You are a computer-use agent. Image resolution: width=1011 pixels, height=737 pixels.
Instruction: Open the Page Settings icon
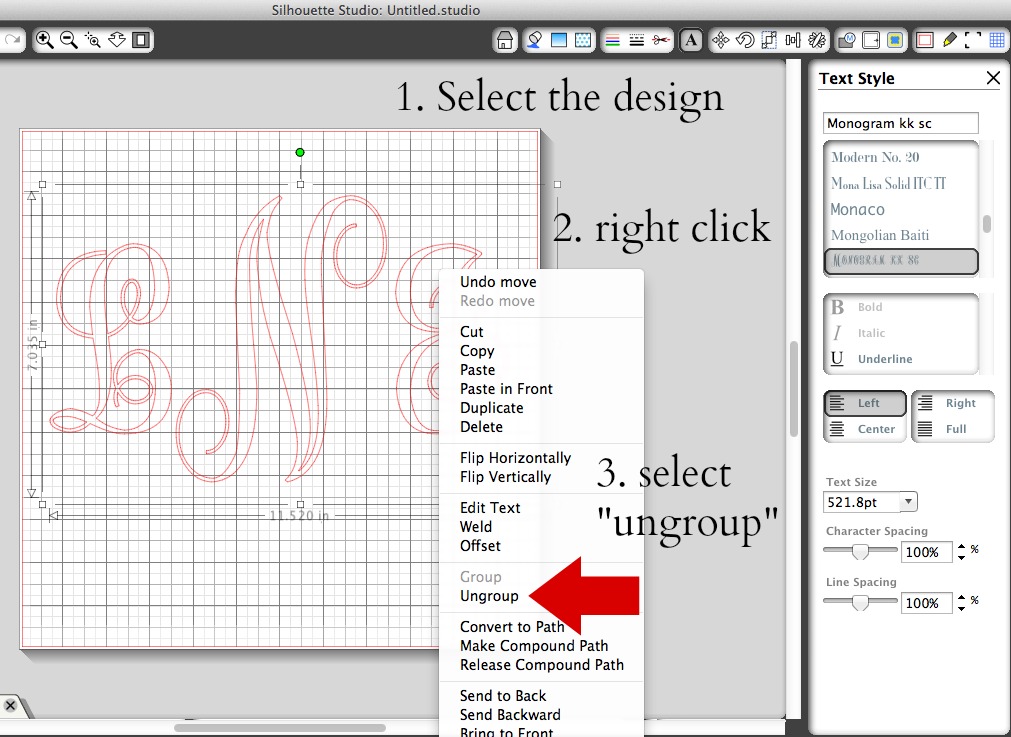click(x=870, y=40)
